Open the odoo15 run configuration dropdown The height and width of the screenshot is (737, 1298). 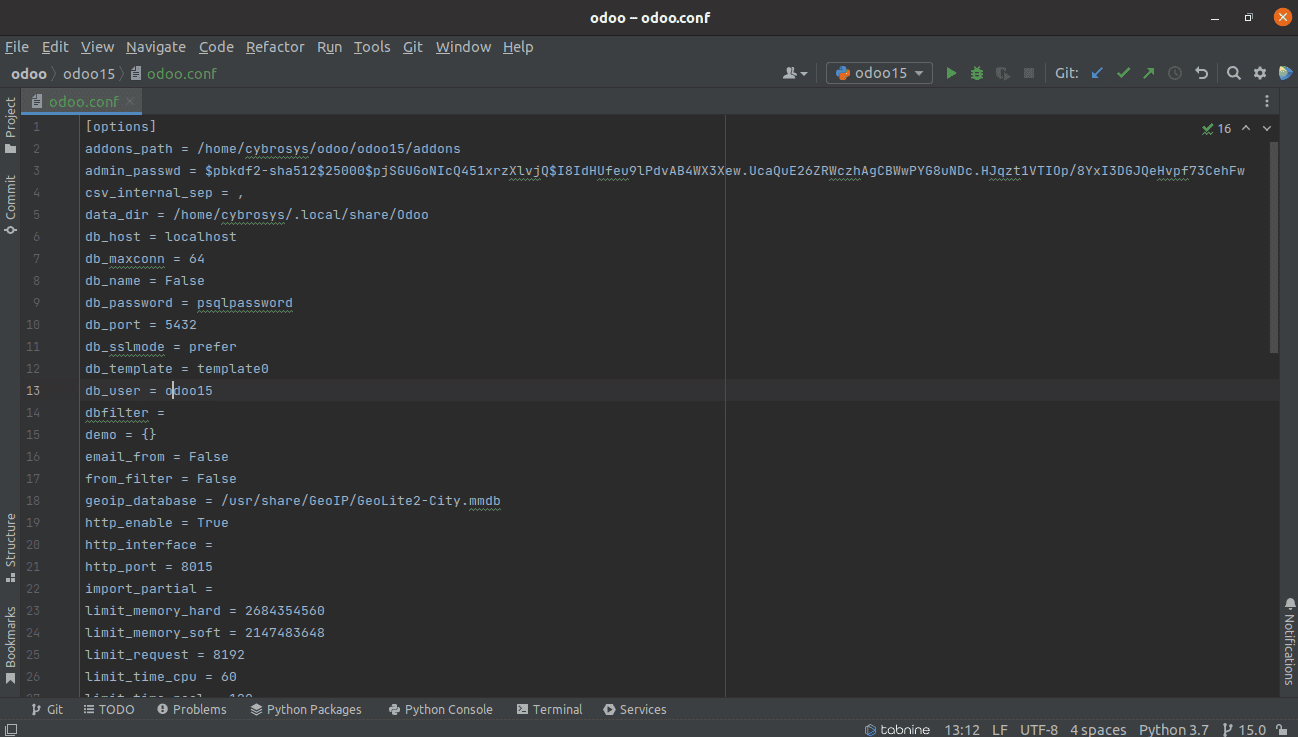880,73
